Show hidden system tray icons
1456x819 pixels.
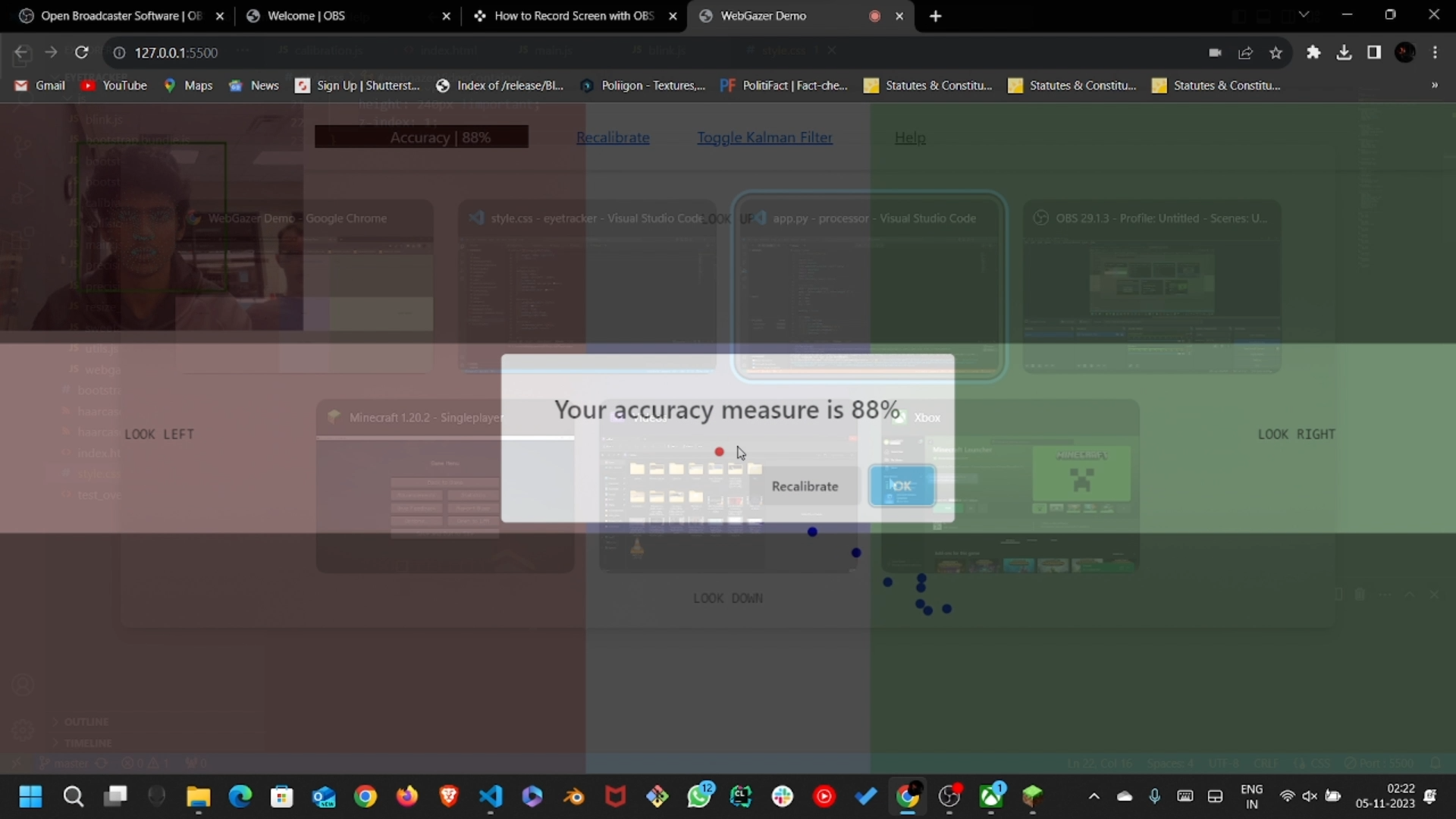[1094, 796]
